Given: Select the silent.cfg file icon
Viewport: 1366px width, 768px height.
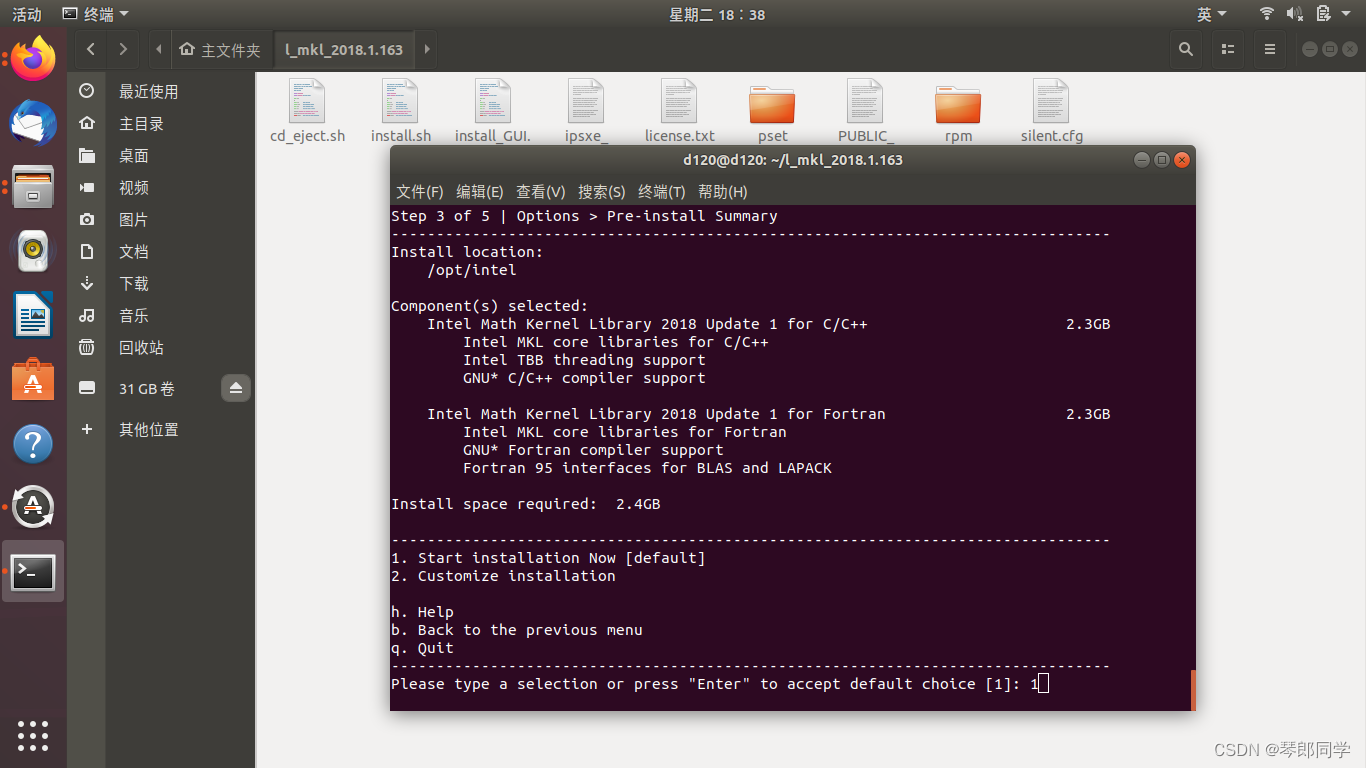Looking at the screenshot, I should [1051, 101].
